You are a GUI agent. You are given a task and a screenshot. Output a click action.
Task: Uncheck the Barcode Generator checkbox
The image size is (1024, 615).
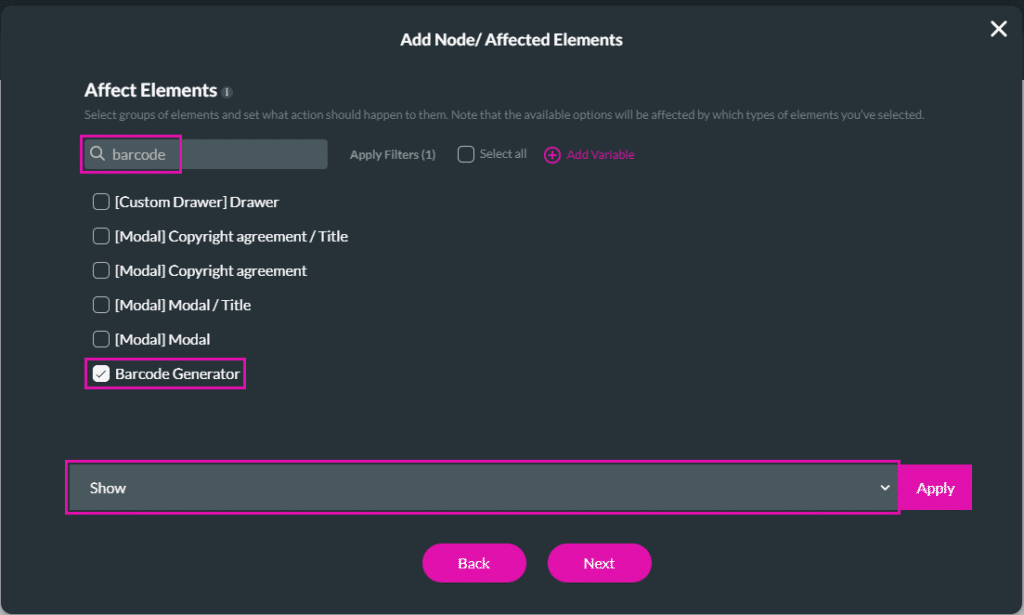point(100,372)
